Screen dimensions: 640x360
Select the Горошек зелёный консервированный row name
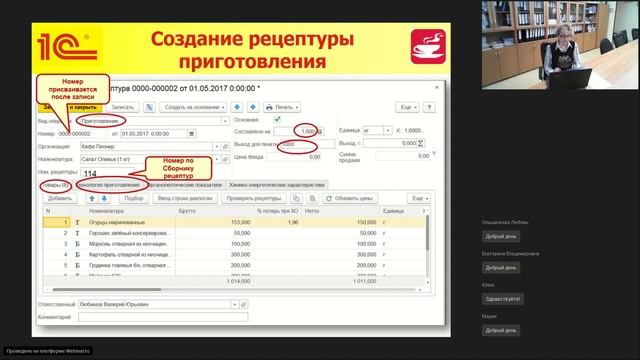129,233
